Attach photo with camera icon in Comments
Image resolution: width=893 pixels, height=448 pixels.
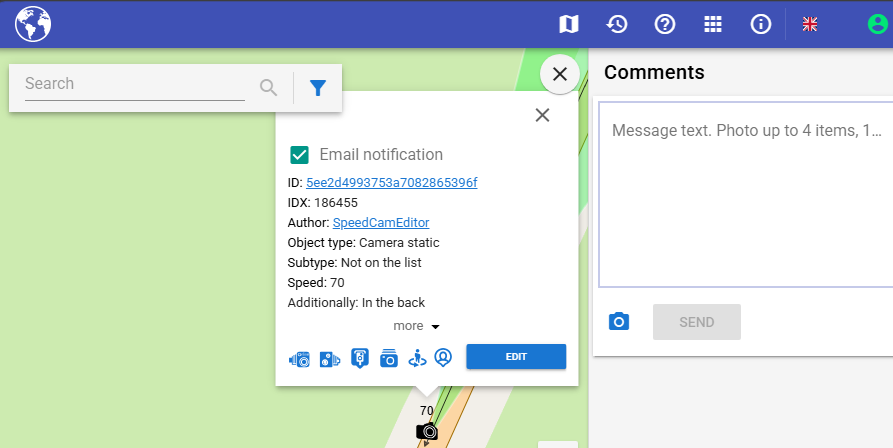point(619,322)
